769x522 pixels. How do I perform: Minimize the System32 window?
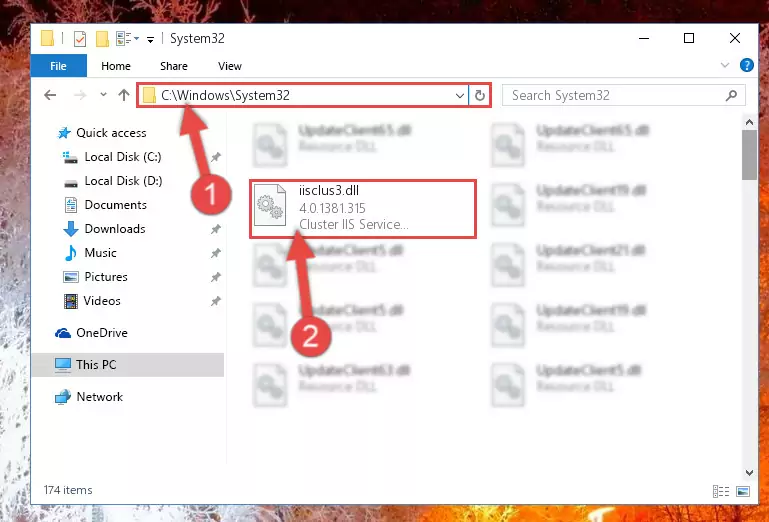click(x=644, y=38)
